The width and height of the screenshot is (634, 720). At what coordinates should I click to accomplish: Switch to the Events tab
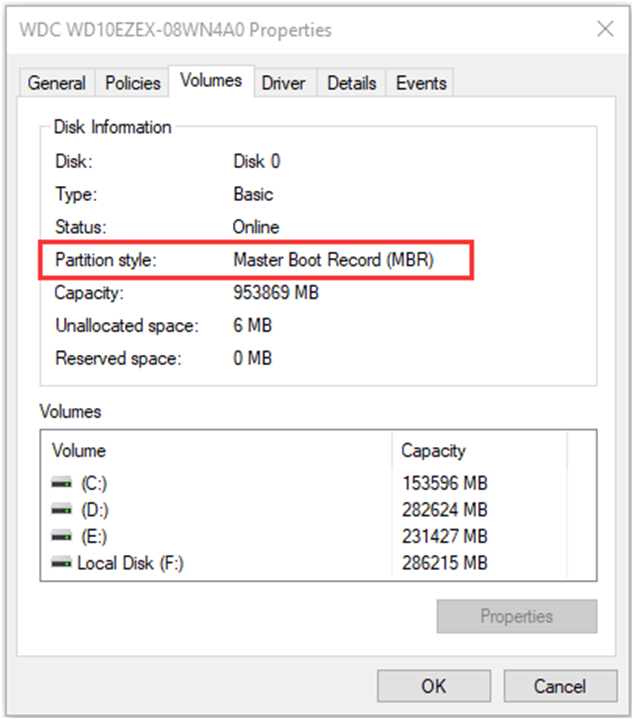pos(421,83)
